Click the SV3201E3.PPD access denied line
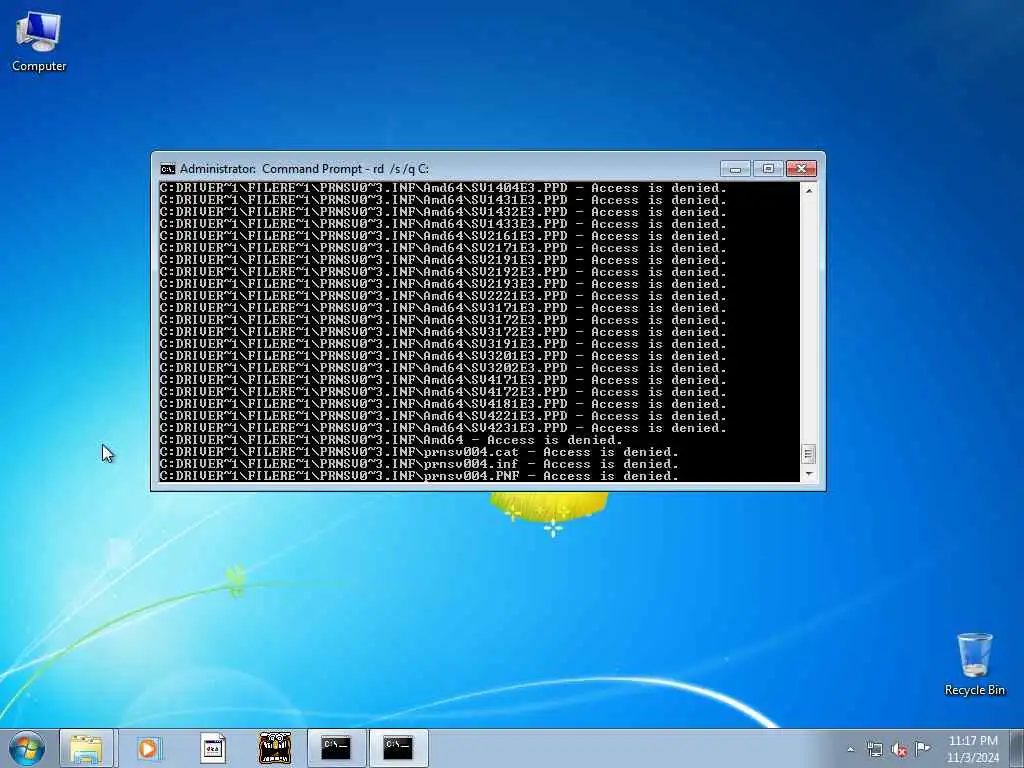Screen dimensions: 1024x768 [443, 356]
